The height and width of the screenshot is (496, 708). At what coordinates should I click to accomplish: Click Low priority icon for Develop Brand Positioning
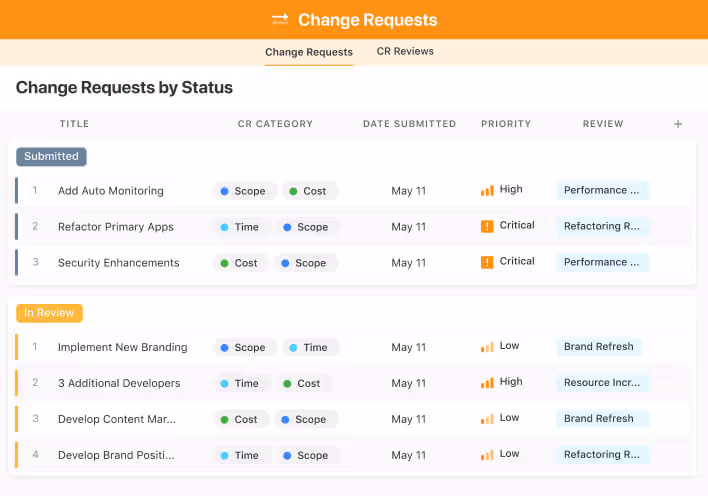click(487, 455)
